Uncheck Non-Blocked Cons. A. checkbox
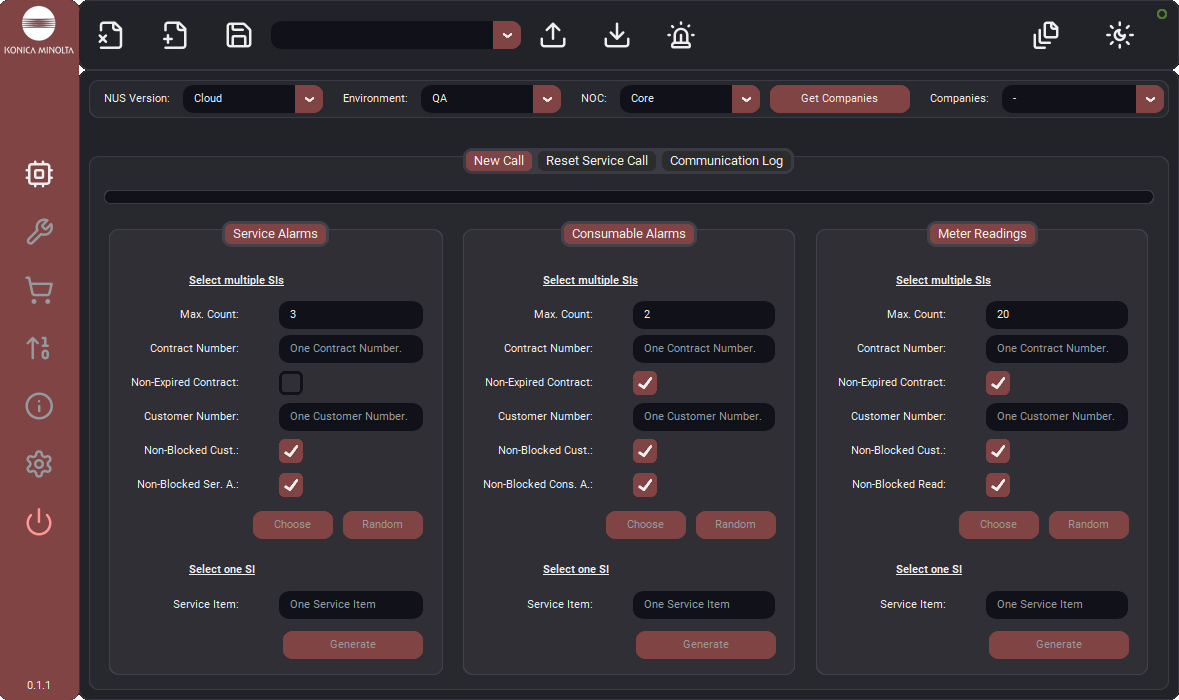Viewport: 1179px width, 700px height. [644, 485]
